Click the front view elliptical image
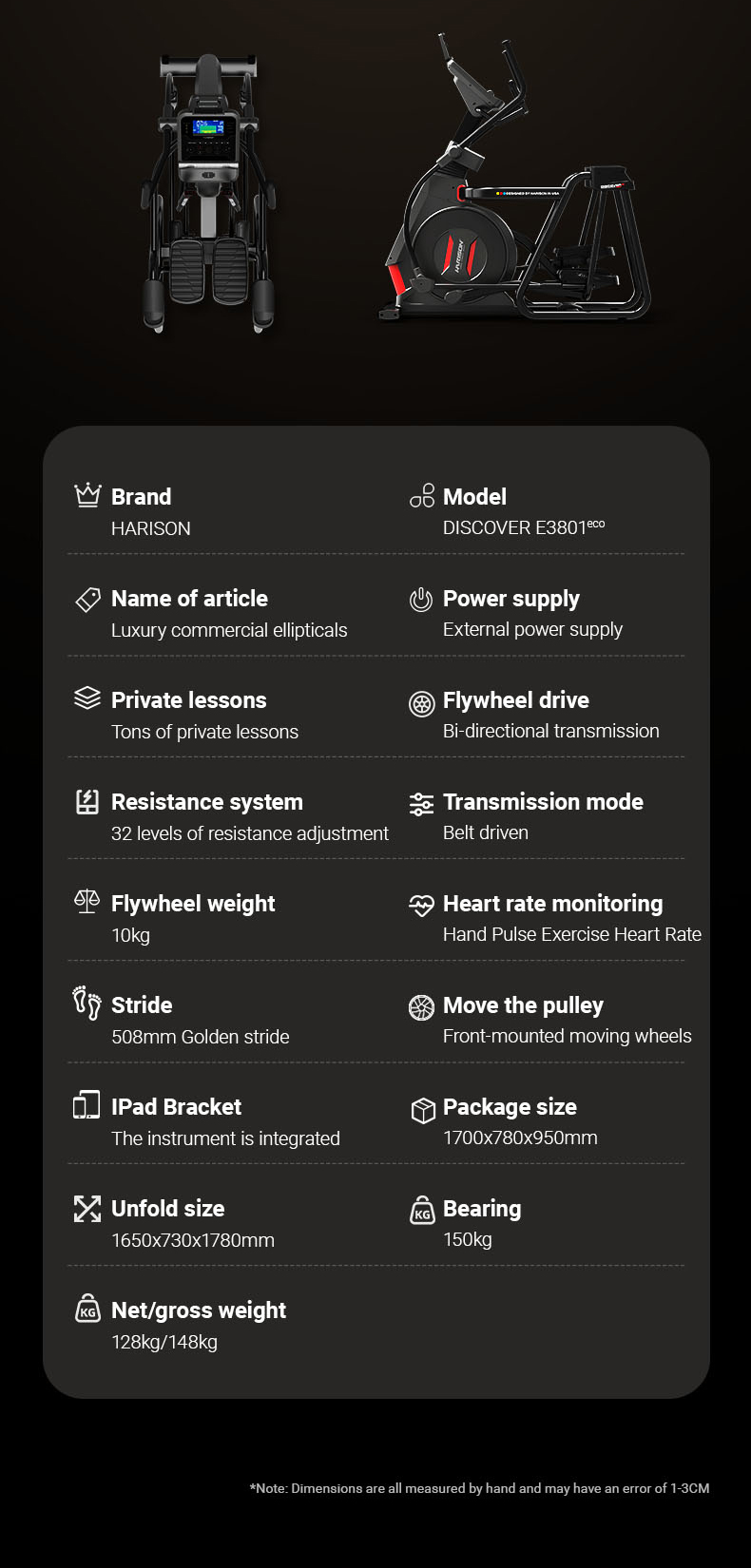The width and height of the screenshot is (751, 1568). coord(207,194)
